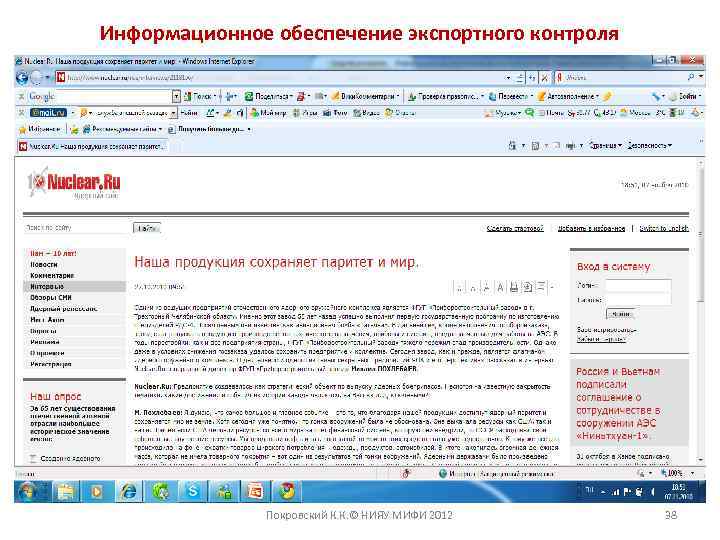Focus the password field under Вход в систему
This screenshot has height=540, width=720.
[638, 299]
